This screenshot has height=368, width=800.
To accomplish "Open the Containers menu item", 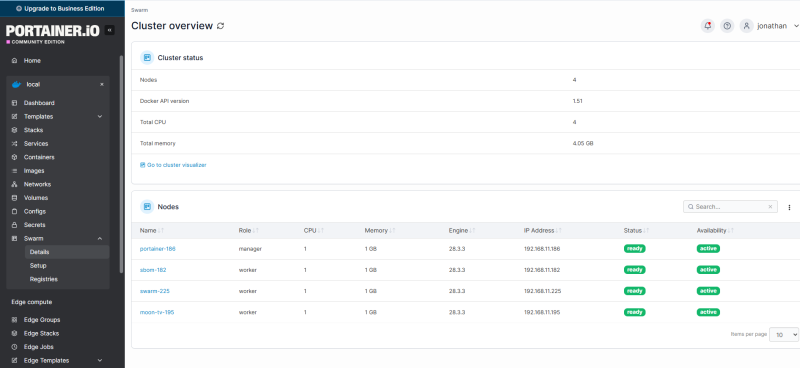I will coord(39,157).
